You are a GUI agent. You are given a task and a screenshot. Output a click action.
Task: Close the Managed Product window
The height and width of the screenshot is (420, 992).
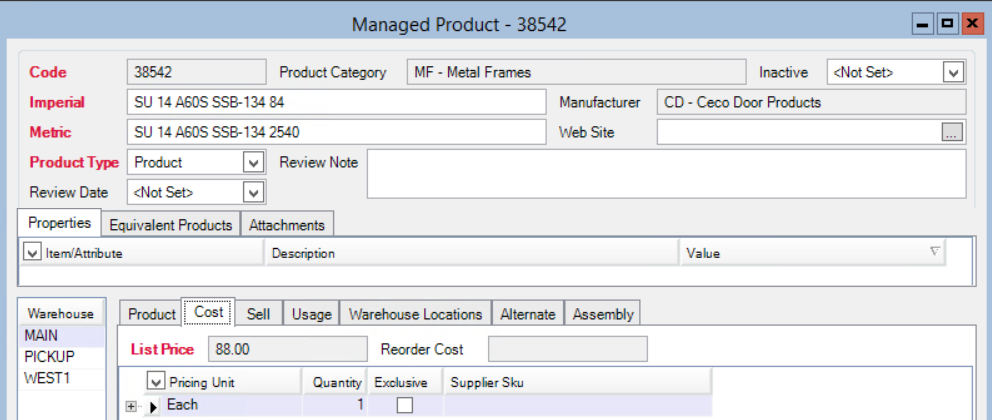tap(970, 22)
